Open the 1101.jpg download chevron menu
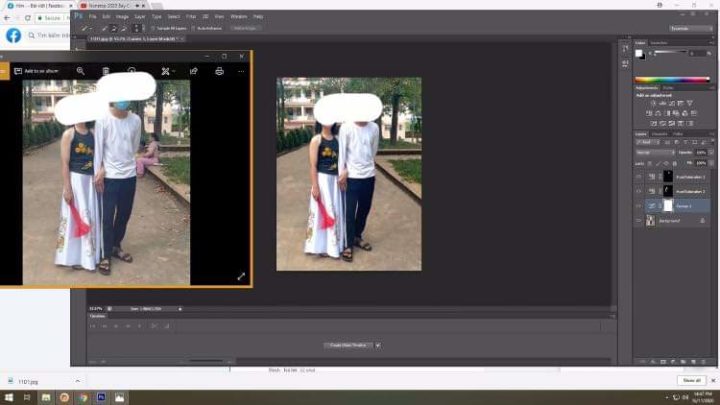Viewport: 720px width, 405px height. pyautogui.click(x=77, y=381)
